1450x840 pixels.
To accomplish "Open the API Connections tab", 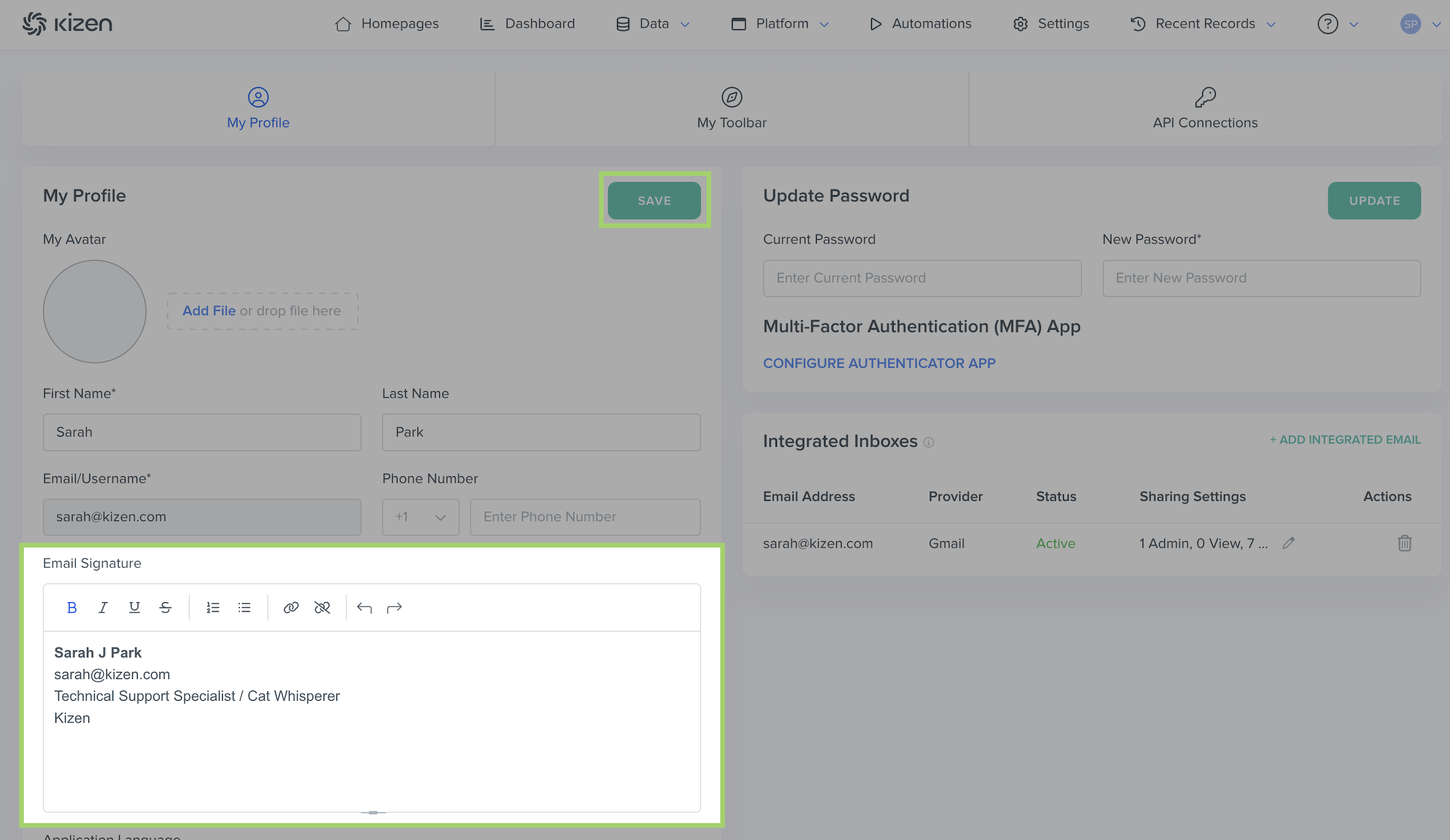I will tap(1205, 108).
